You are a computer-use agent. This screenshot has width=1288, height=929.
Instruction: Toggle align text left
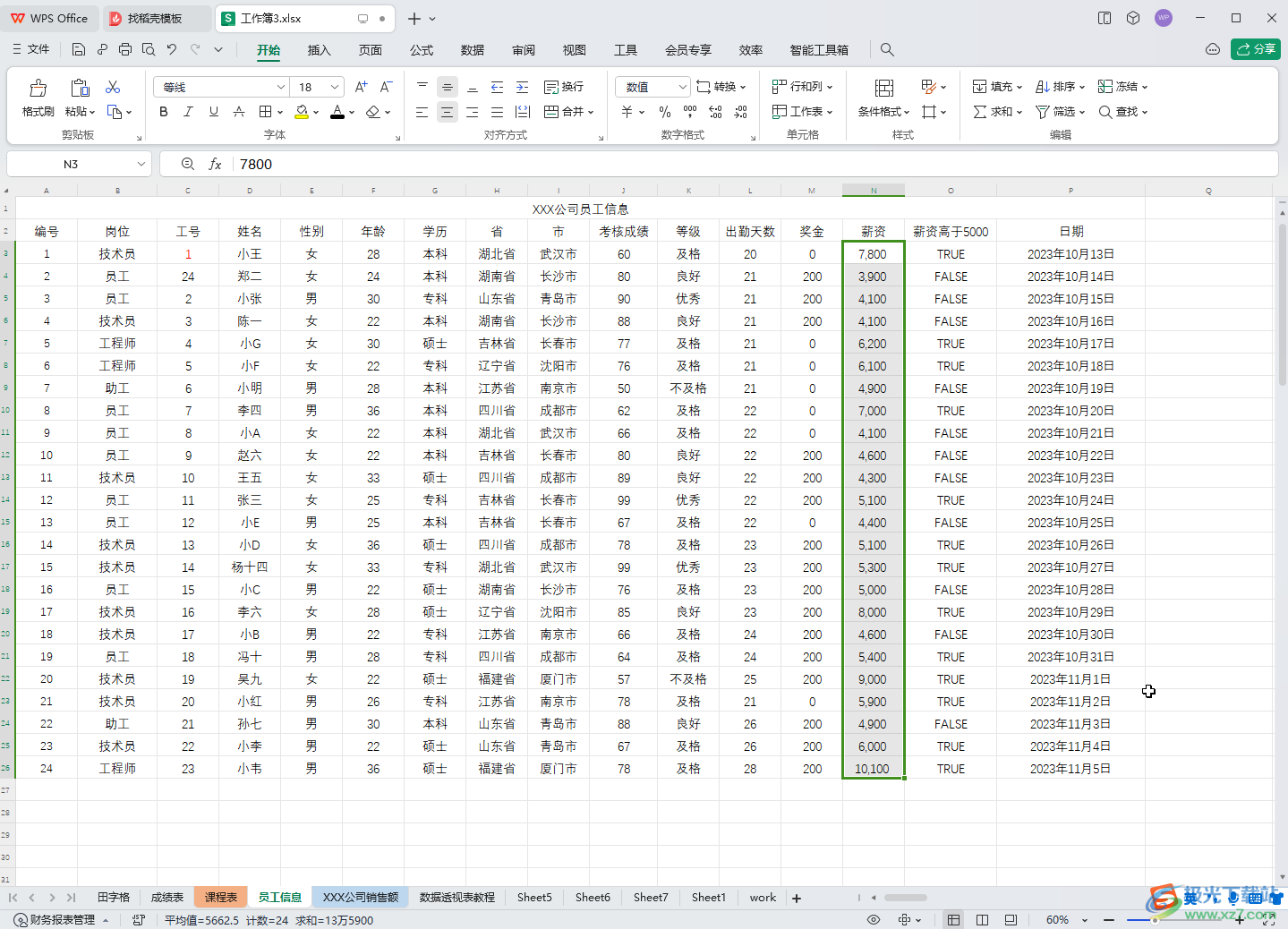(x=422, y=112)
